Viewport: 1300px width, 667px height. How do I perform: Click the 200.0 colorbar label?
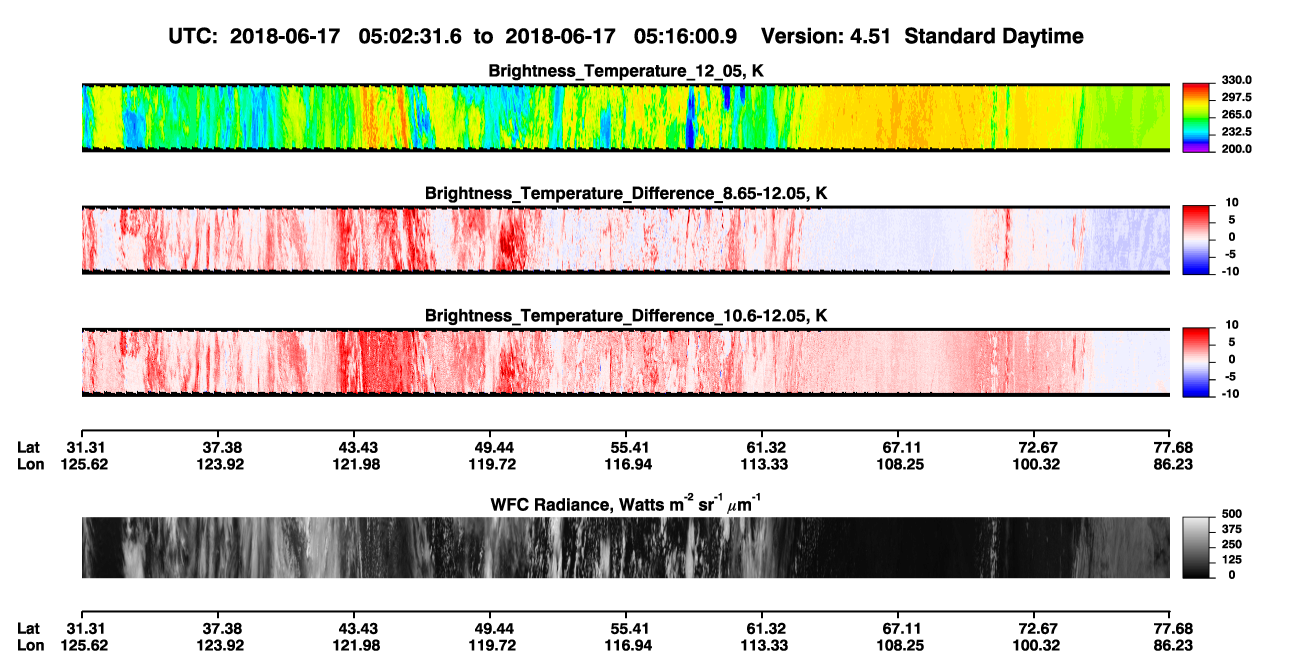[1238, 148]
